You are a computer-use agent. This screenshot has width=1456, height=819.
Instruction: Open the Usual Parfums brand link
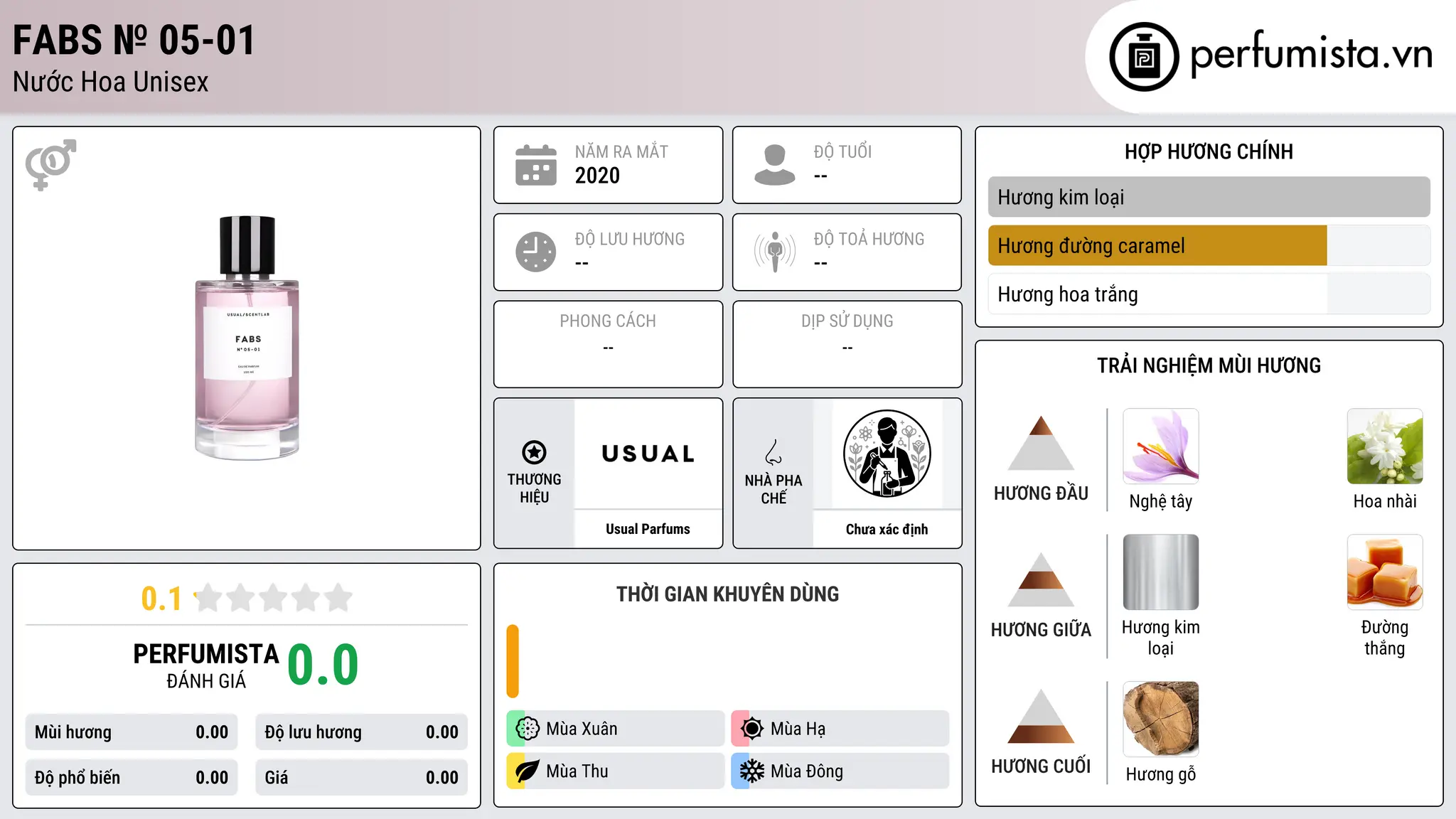click(x=648, y=529)
